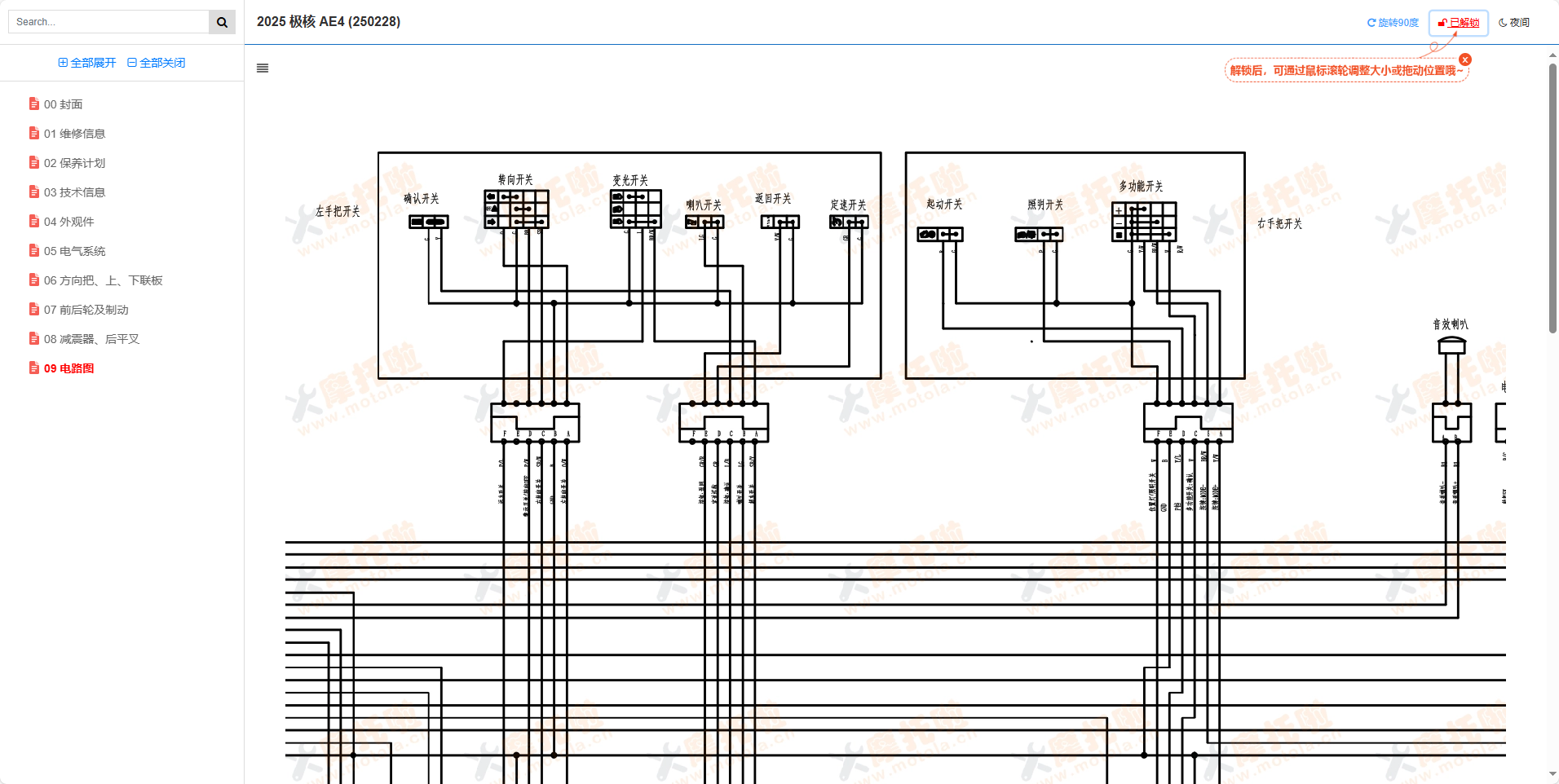The image size is (1559, 784).
Task: Switch to 夜间 night mode
Action: pos(1514,23)
